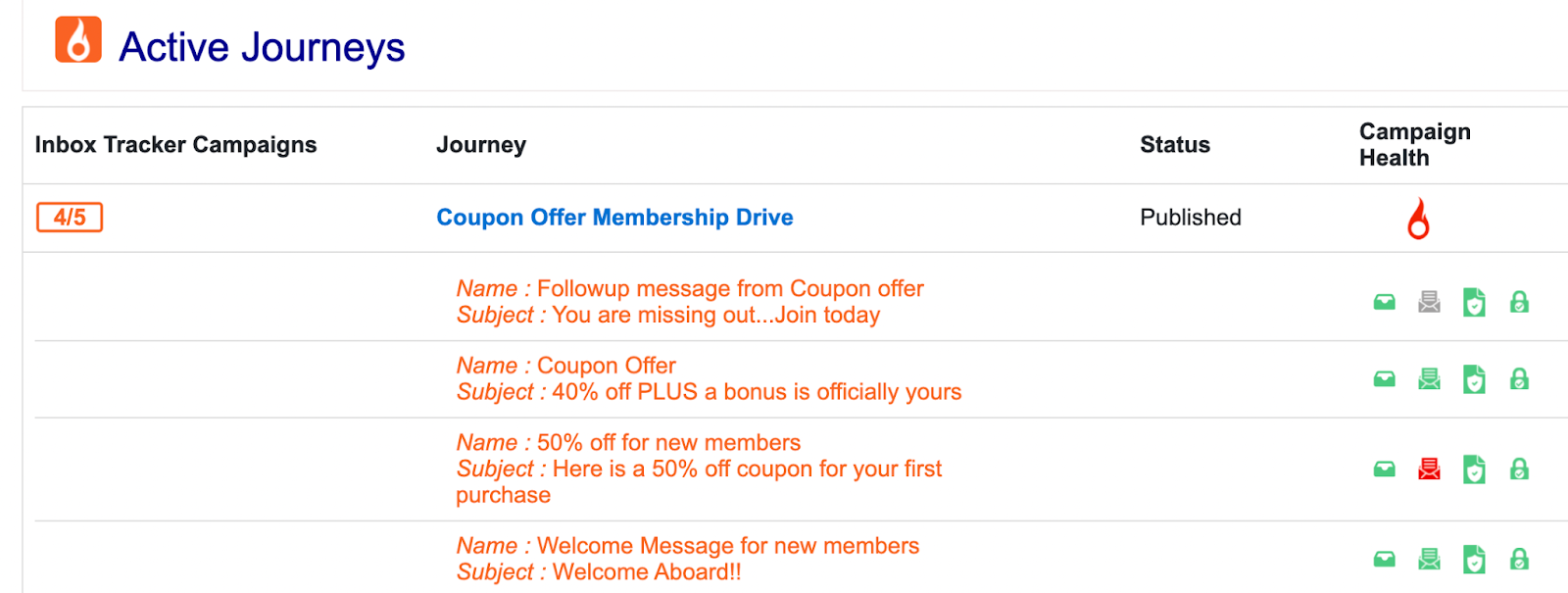The height and width of the screenshot is (593, 1568).
Task: Click the green envelope icon in the Coupon Offer row
Action: click(1429, 379)
